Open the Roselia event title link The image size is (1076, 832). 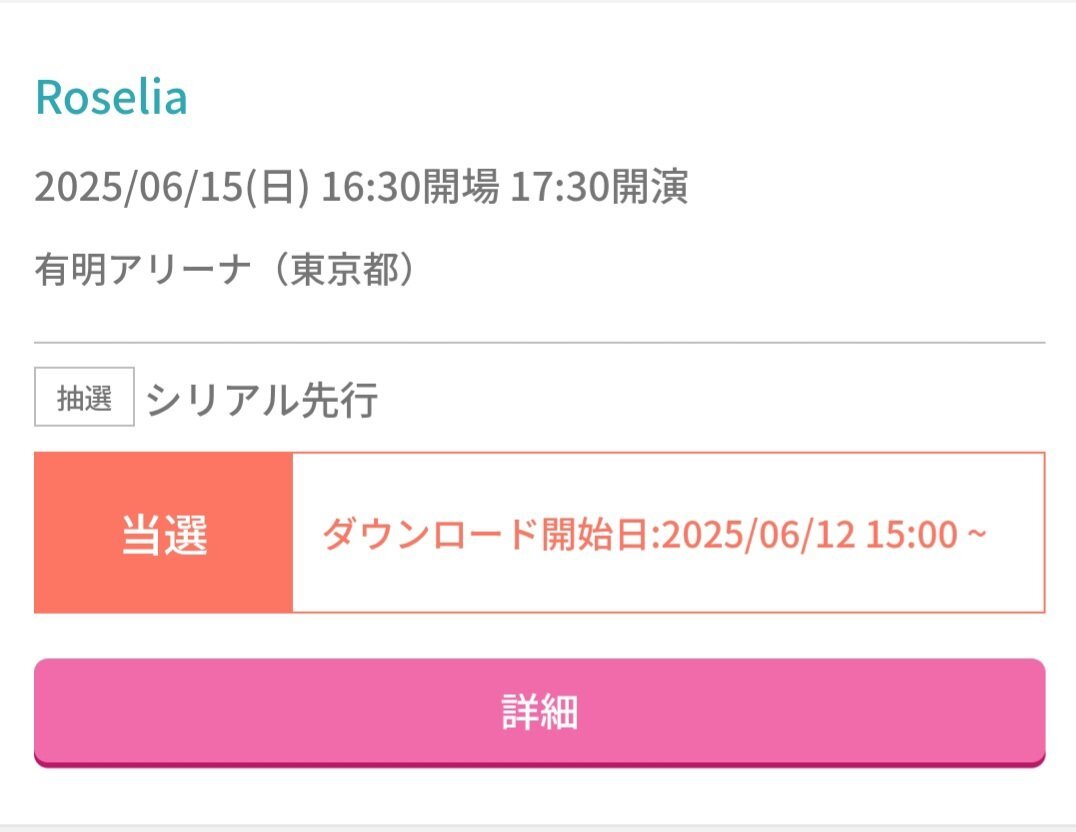click(x=111, y=97)
